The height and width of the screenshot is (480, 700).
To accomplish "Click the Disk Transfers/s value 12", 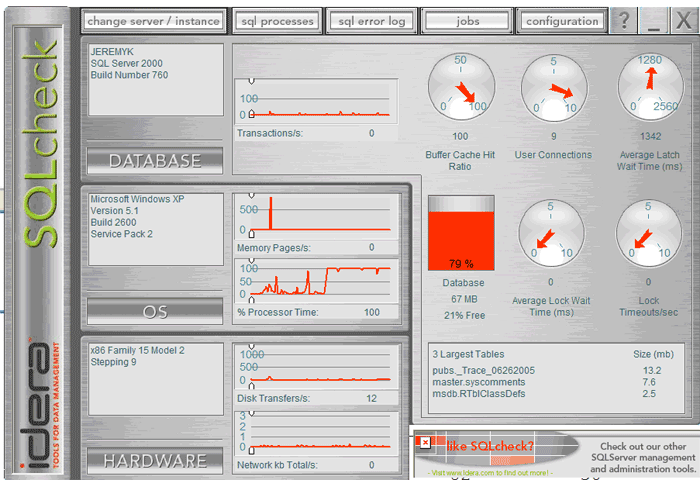I will click(371, 398).
